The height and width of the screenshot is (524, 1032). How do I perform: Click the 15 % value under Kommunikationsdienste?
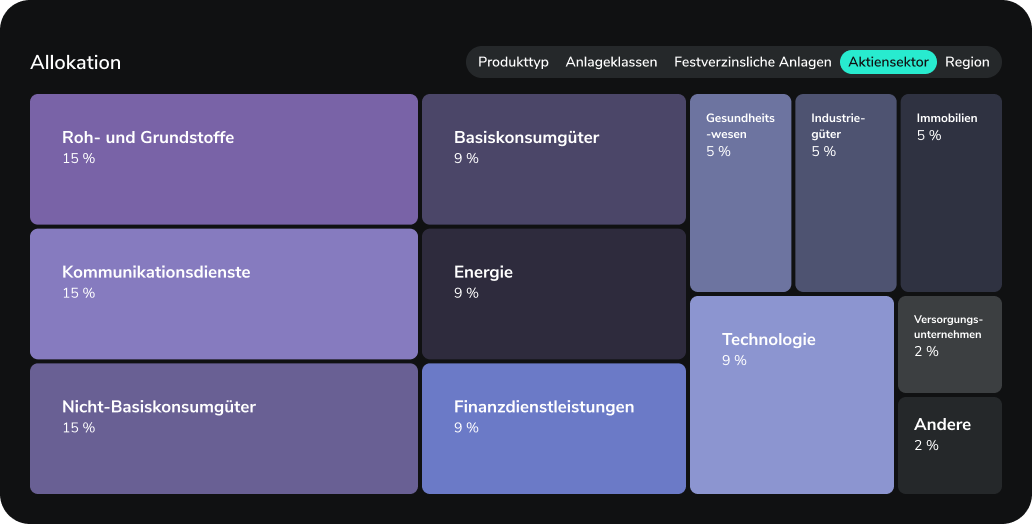pyautogui.click(x=78, y=293)
